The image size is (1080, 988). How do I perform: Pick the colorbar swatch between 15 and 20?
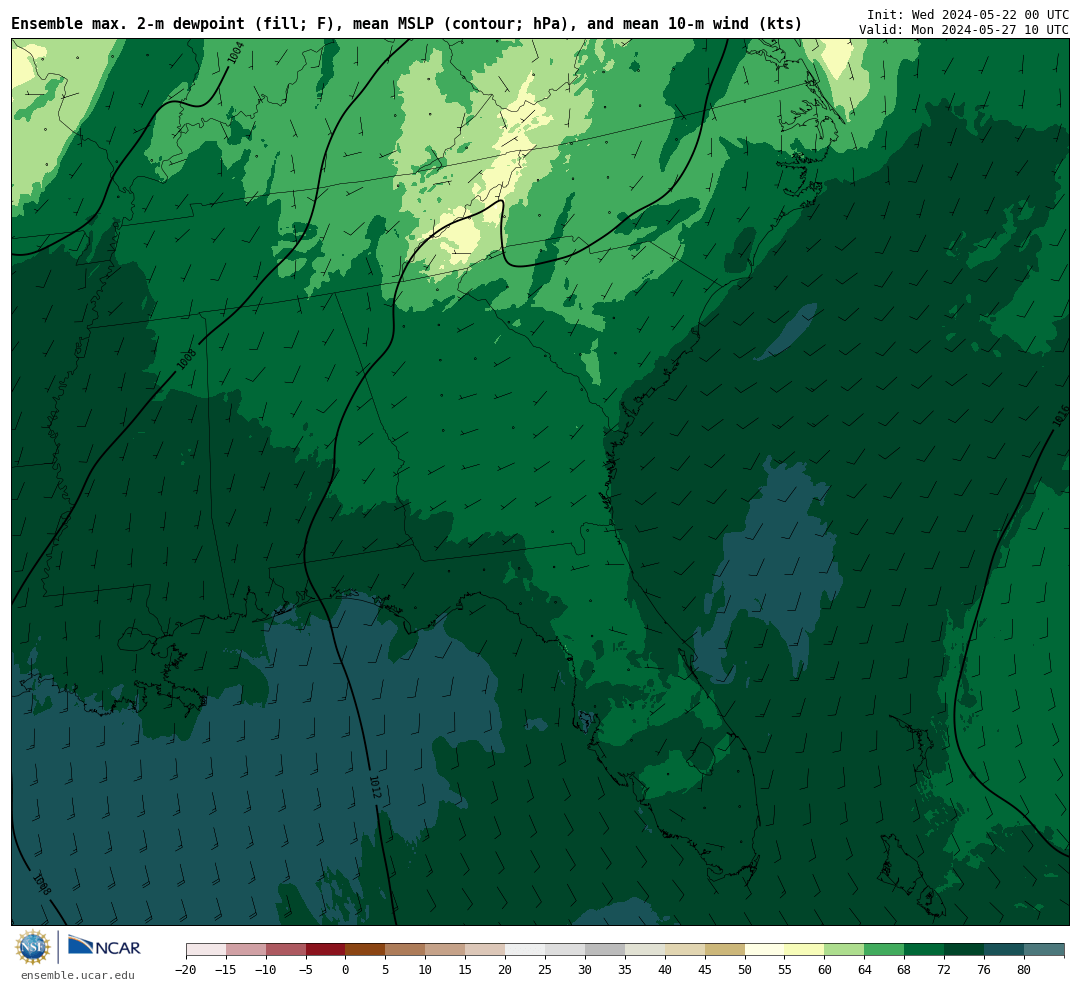coord(486,950)
